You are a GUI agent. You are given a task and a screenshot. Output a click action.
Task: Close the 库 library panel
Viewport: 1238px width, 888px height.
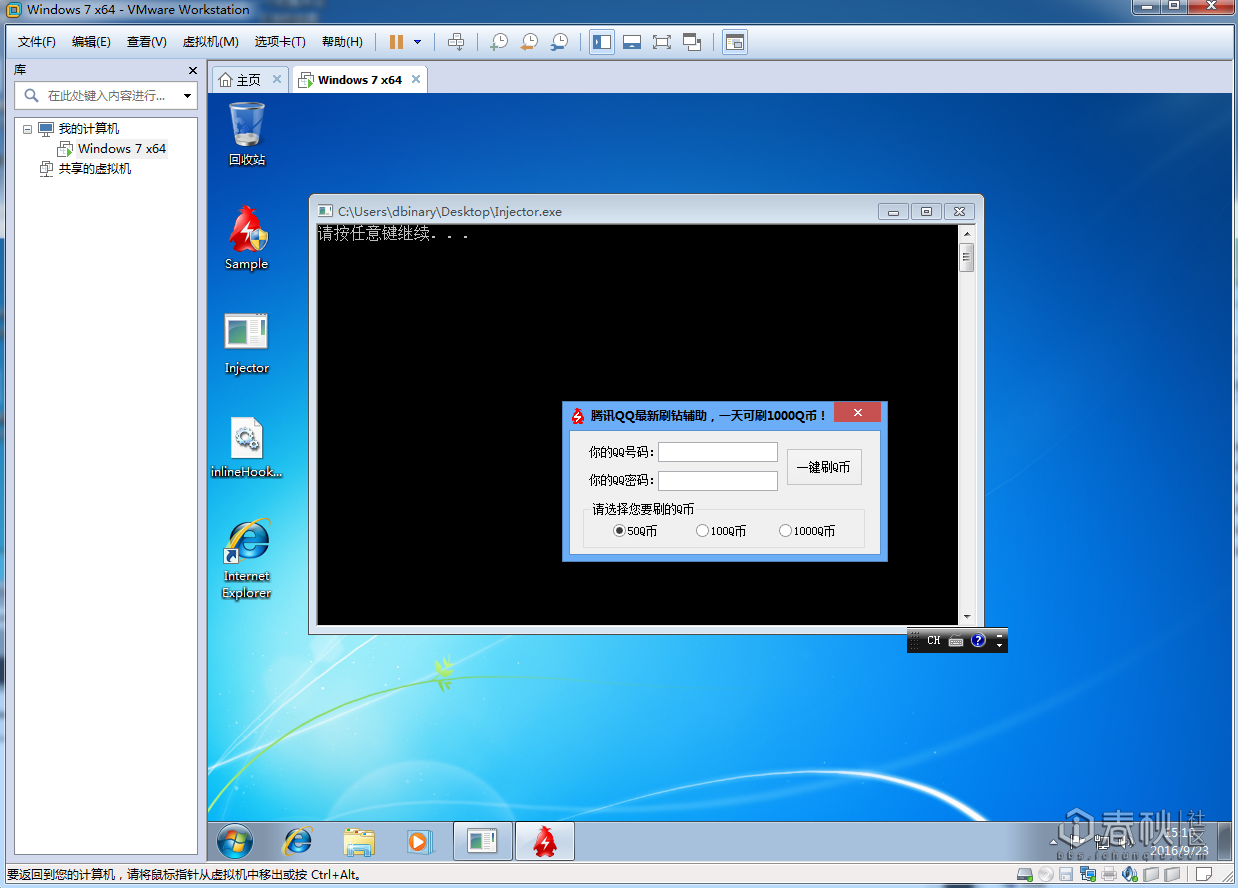click(193, 71)
